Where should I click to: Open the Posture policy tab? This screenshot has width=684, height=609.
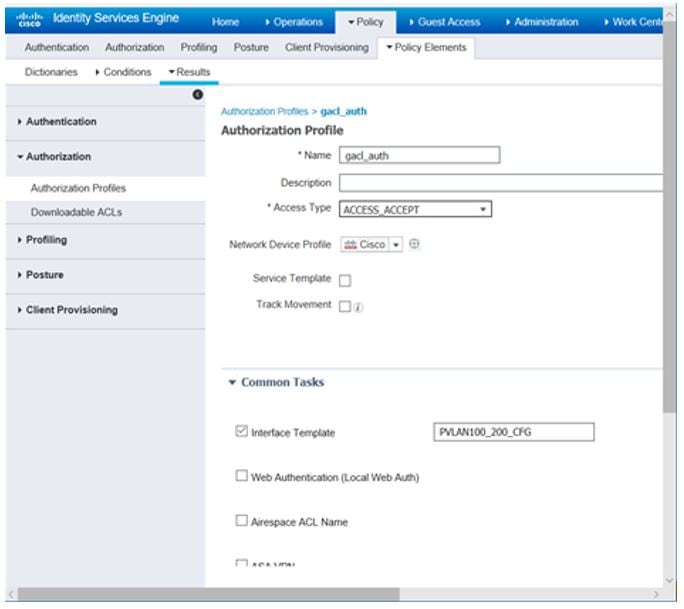pos(251,48)
